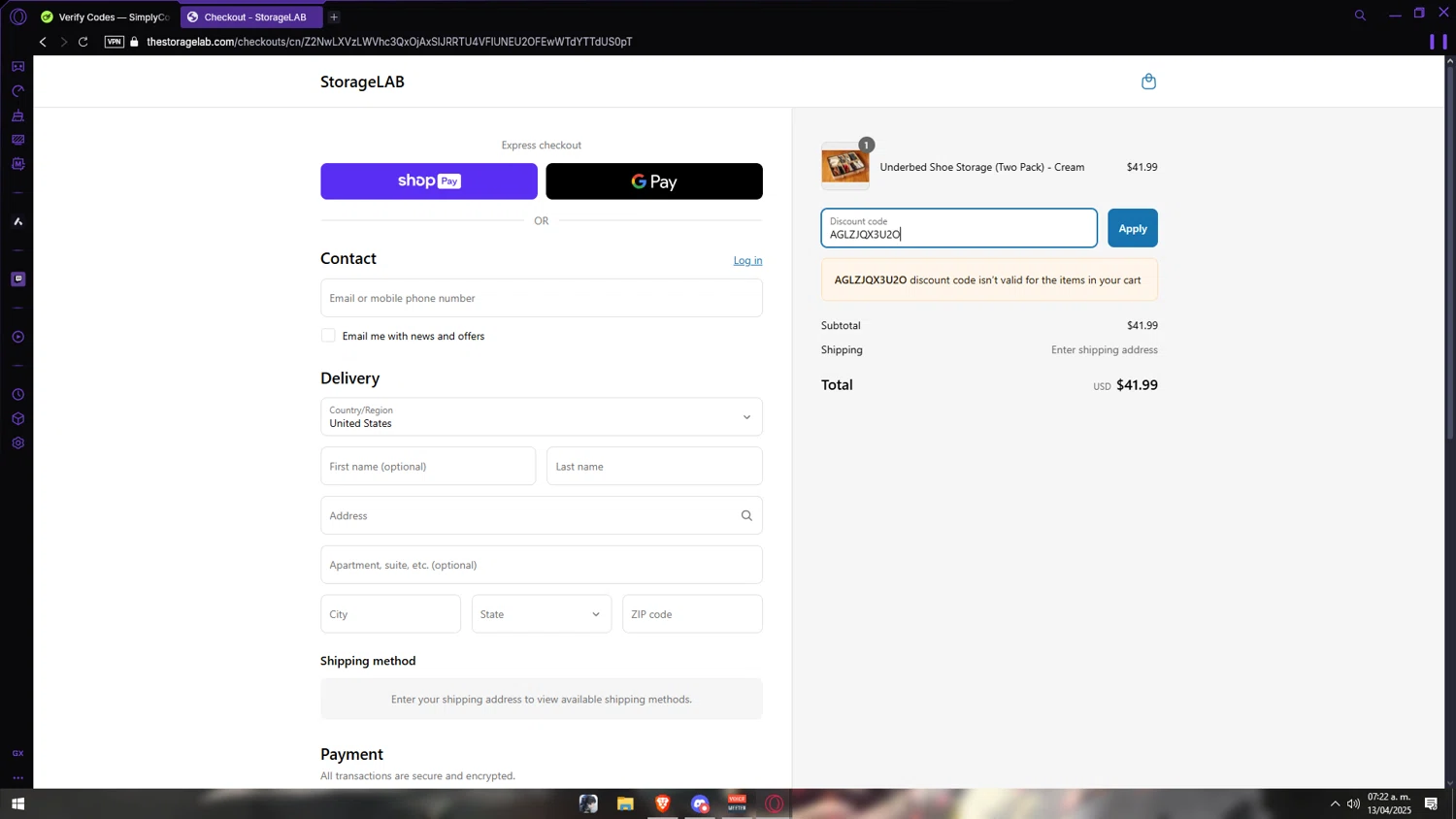Screen dimensions: 1456x819
Task: Focus the First name (optional) field
Action: 428,467
